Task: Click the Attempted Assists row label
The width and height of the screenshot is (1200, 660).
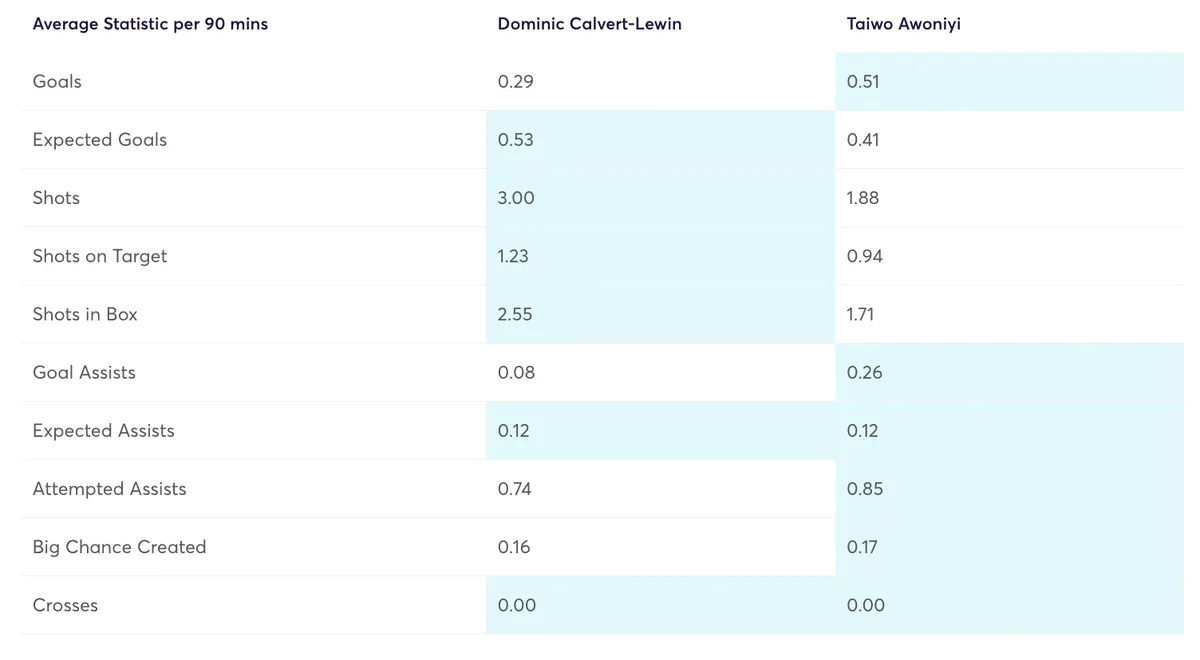Action: (x=109, y=489)
